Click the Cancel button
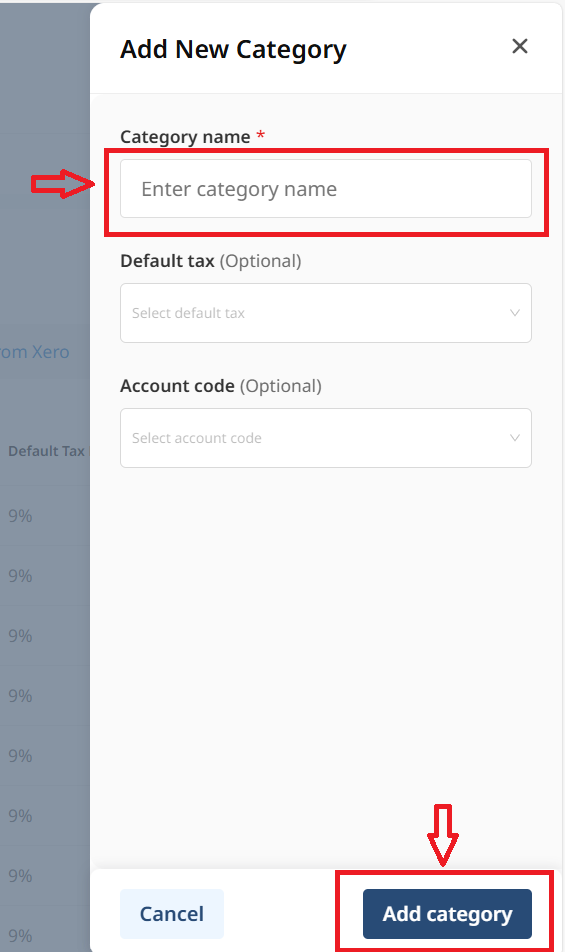The height and width of the screenshot is (952, 565). tap(172, 914)
